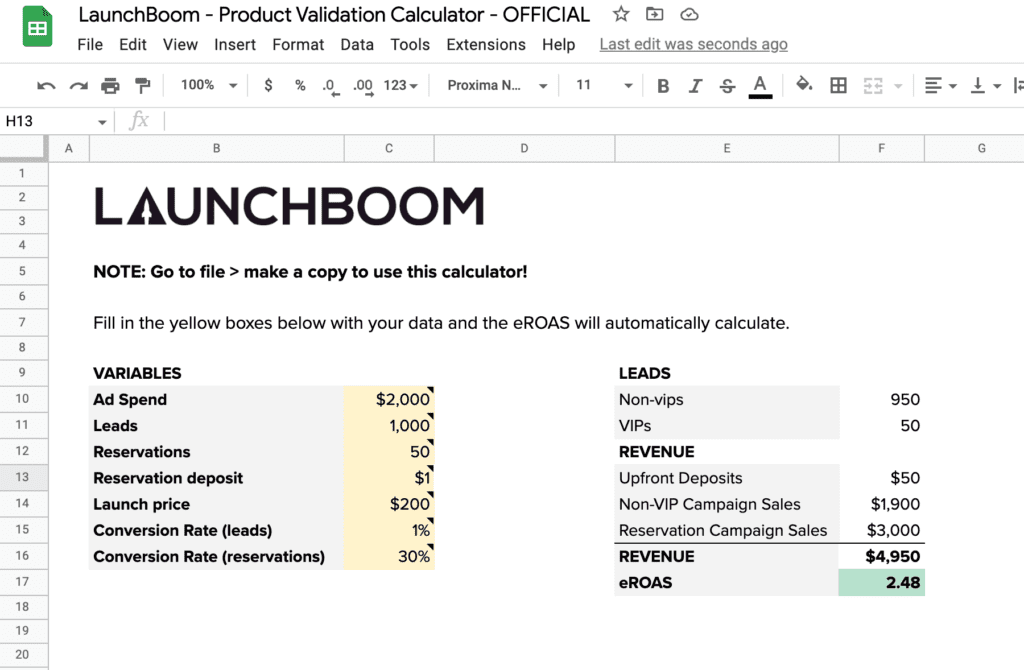Open the File menu
Screen dimensions: 1024x670
click(x=90, y=44)
